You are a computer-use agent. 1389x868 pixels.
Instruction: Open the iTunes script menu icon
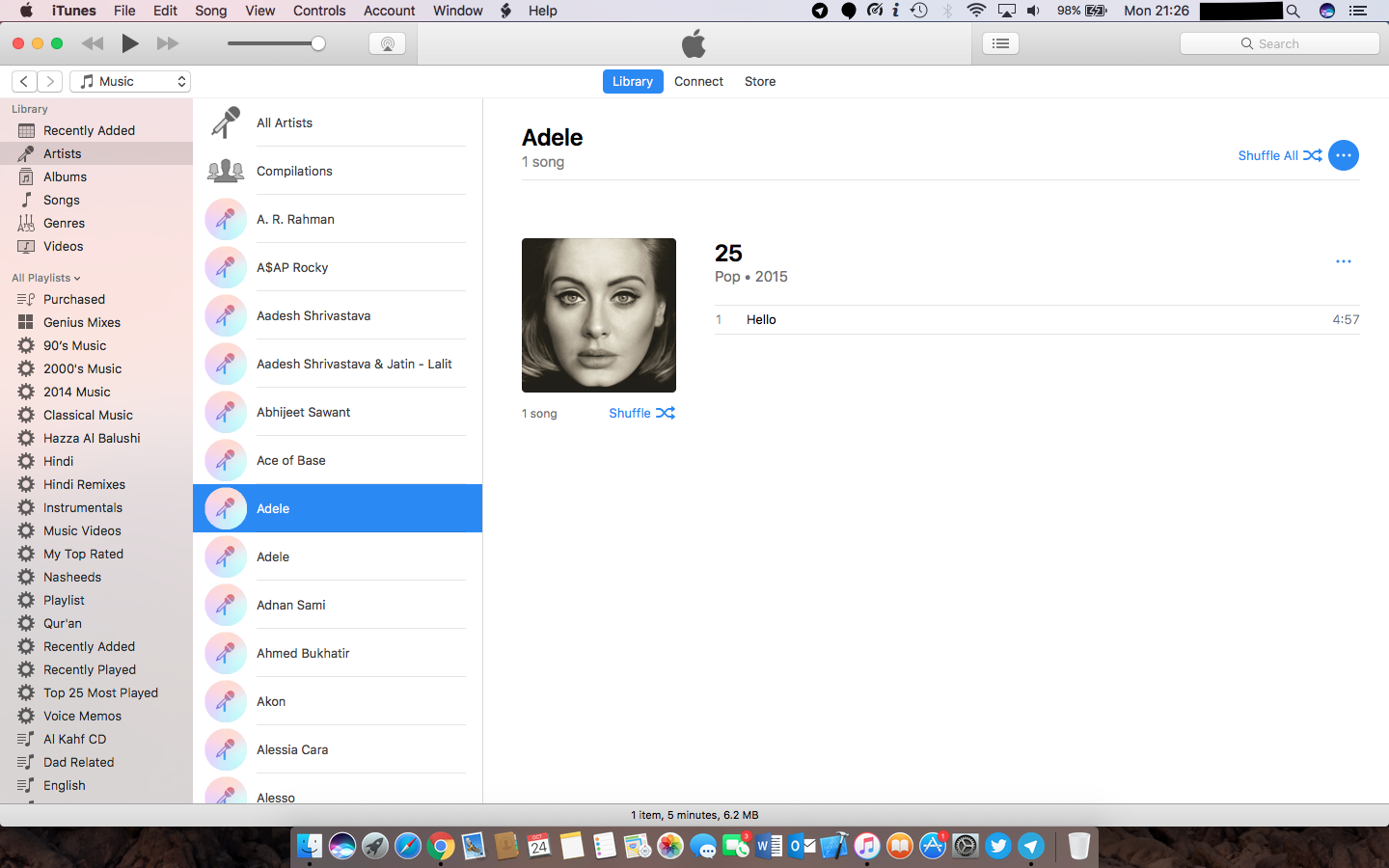pyautogui.click(x=506, y=11)
